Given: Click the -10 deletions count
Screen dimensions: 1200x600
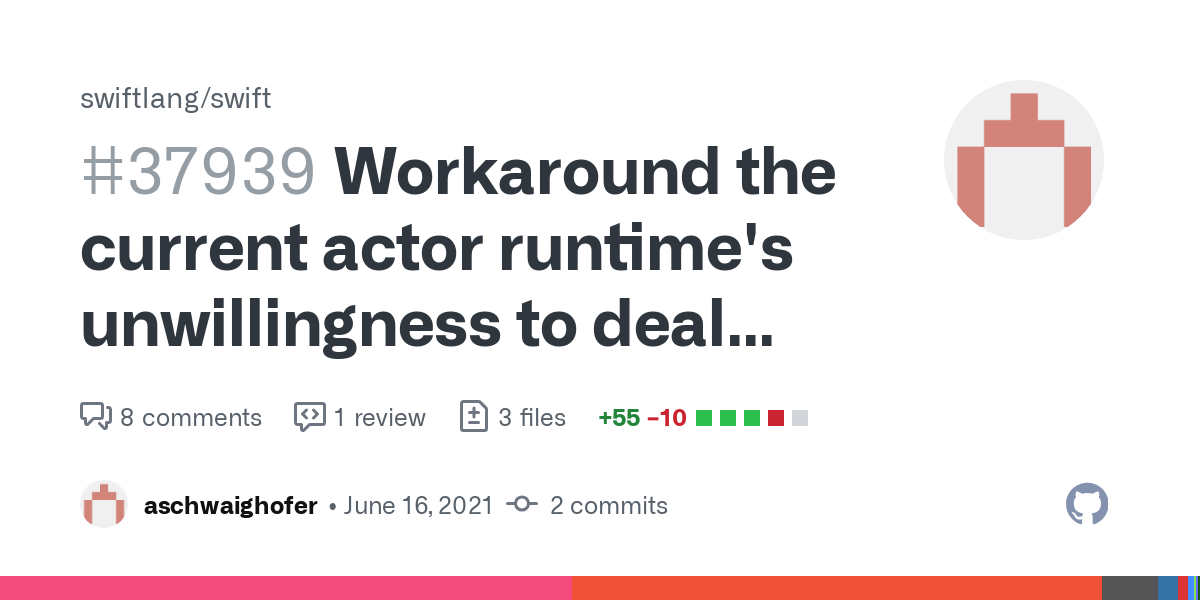Looking at the screenshot, I should [666, 418].
